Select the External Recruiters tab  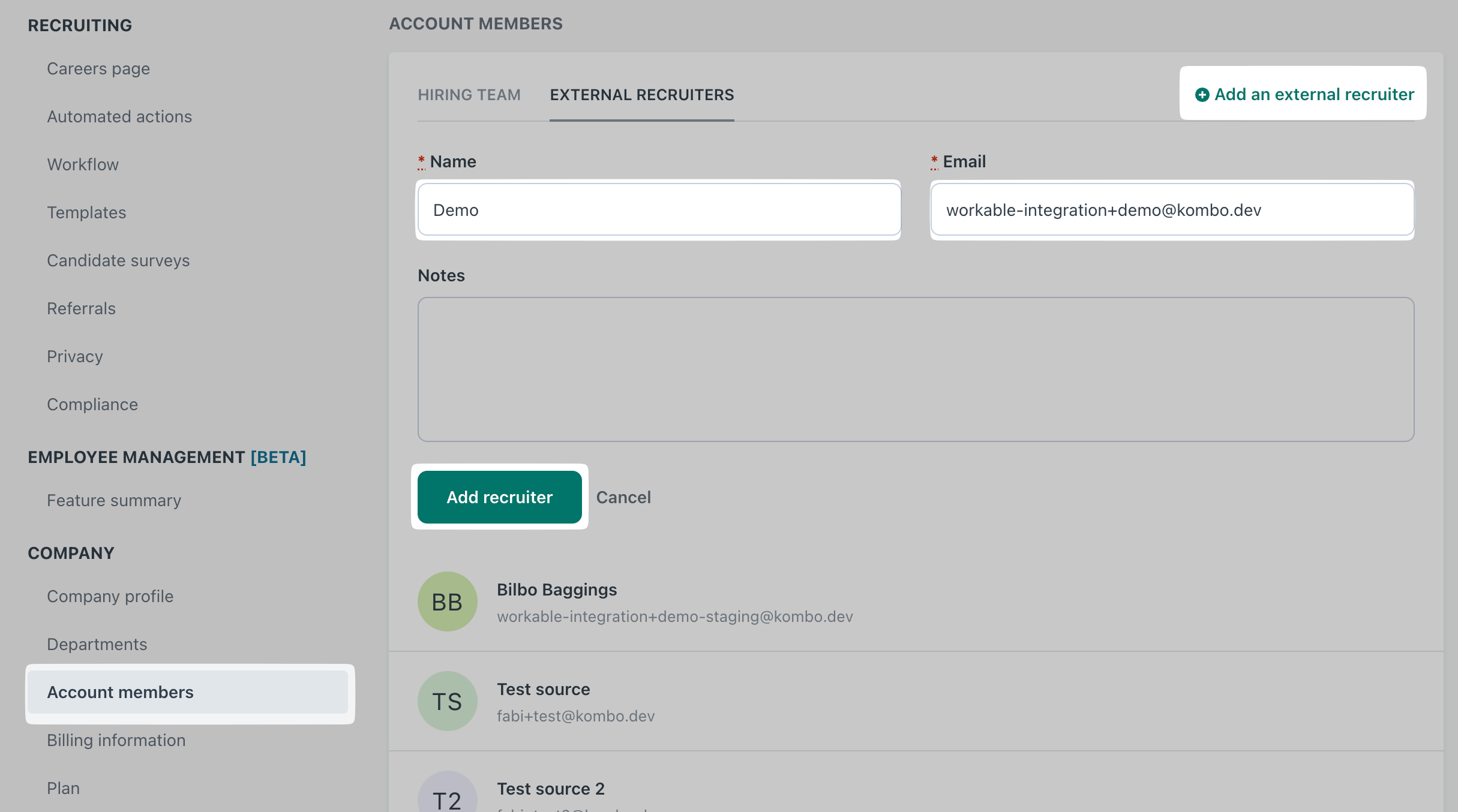(641, 95)
